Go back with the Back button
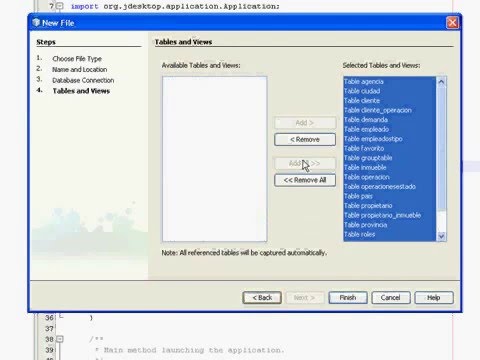This screenshot has width=480, height=360. click(x=262, y=298)
